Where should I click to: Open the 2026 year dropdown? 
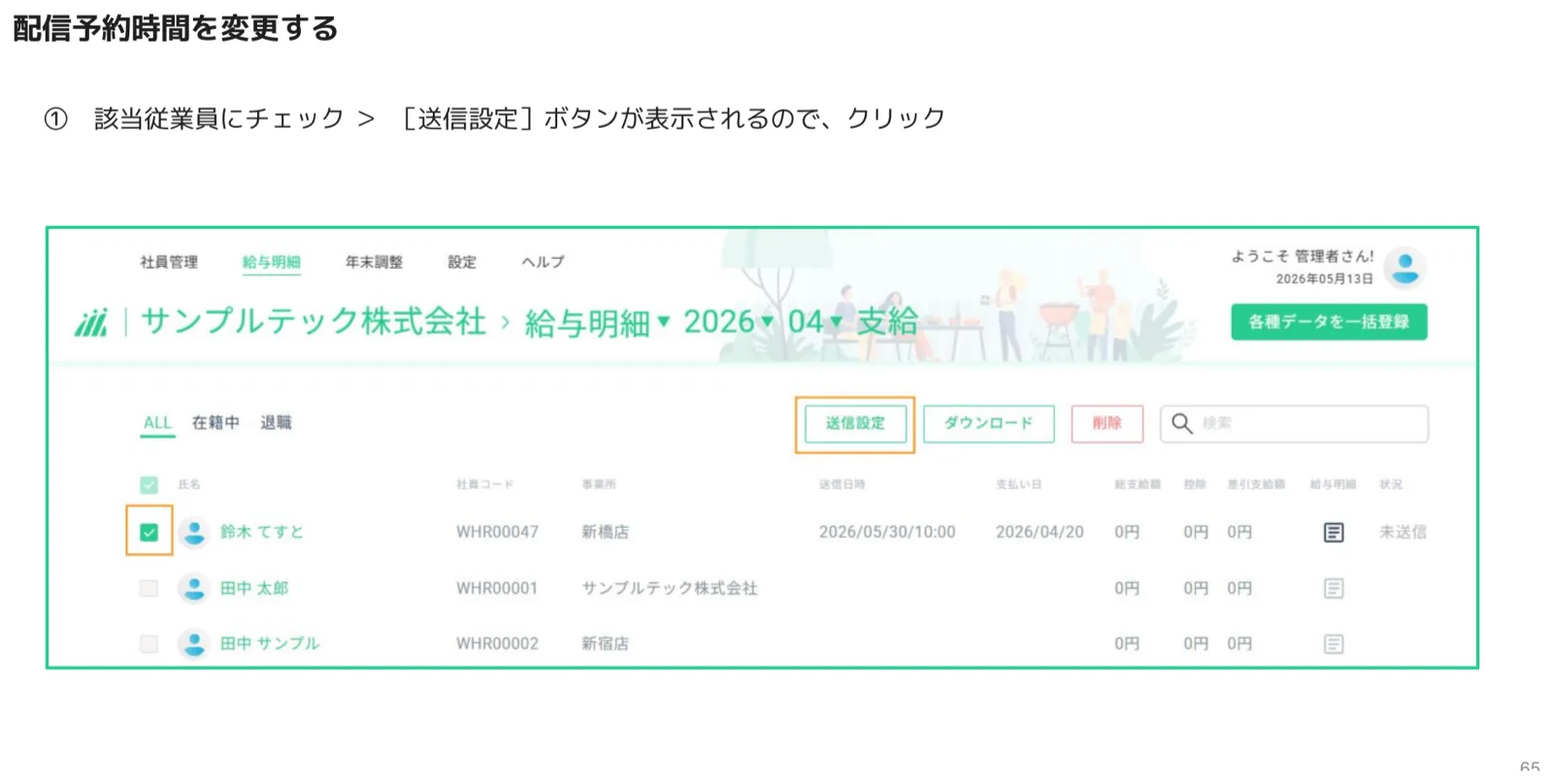click(x=728, y=321)
